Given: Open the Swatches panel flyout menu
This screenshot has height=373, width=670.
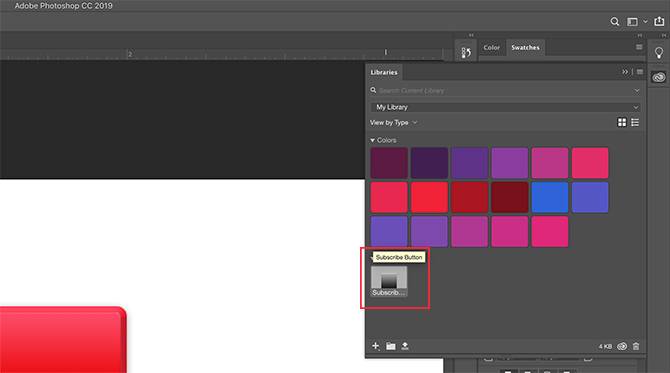Looking at the screenshot, I should [639, 47].
